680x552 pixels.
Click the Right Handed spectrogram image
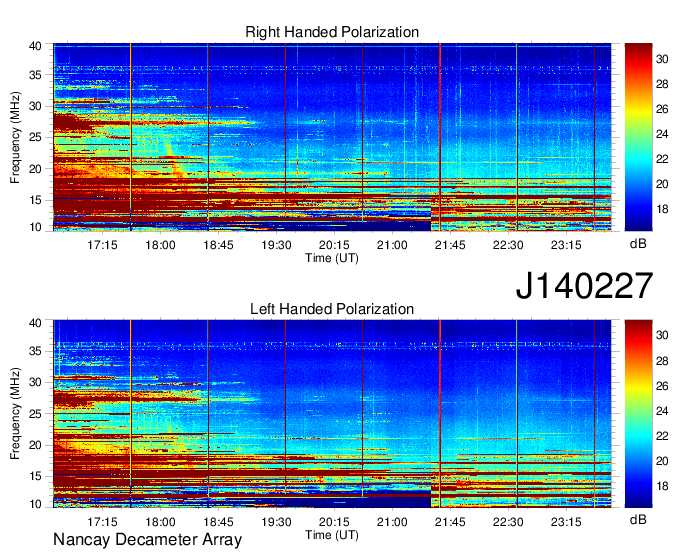332,137
